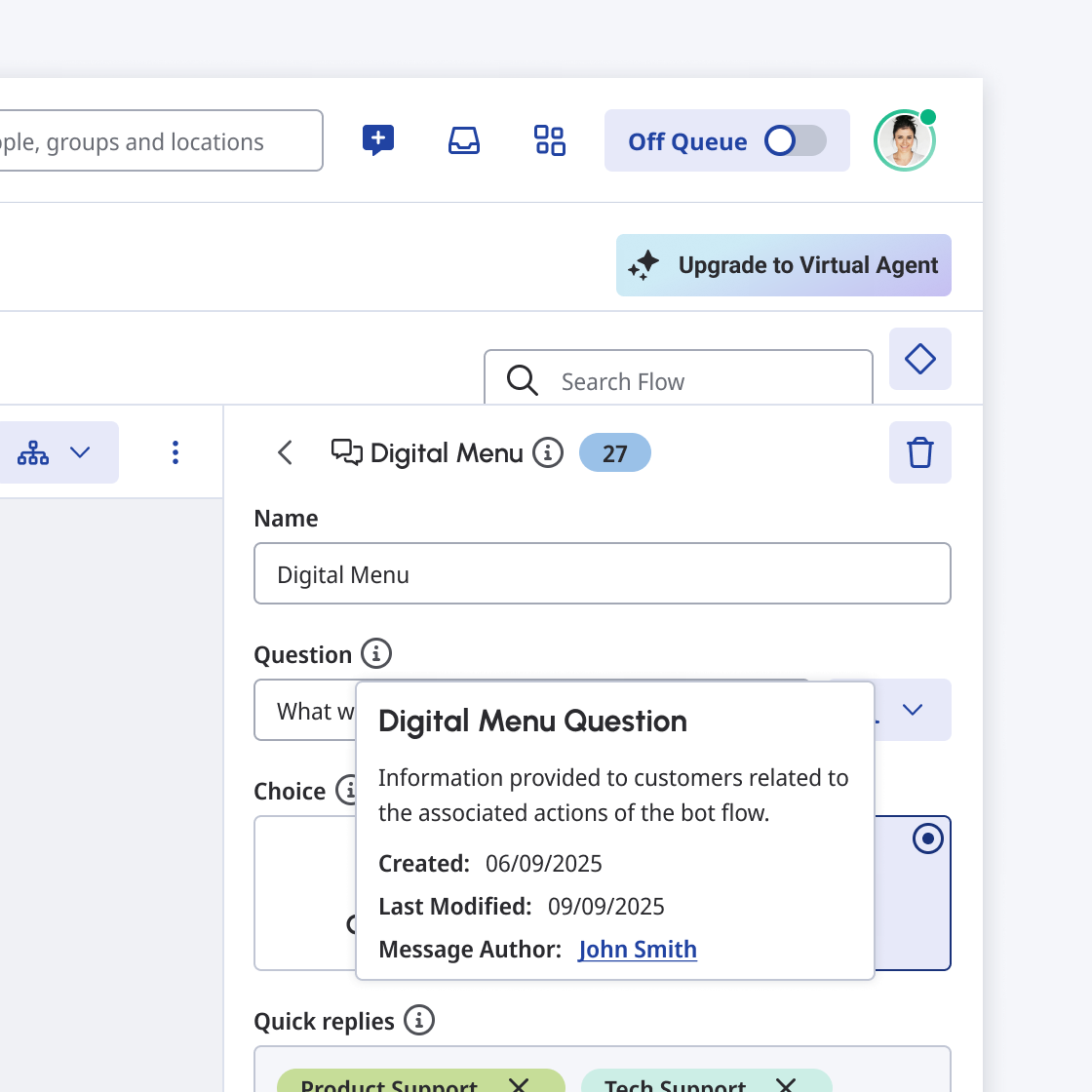The height and width of the screenshot is (1092, 1092).
Task: Click the Search Flow input field
Action: pos(692,381)
